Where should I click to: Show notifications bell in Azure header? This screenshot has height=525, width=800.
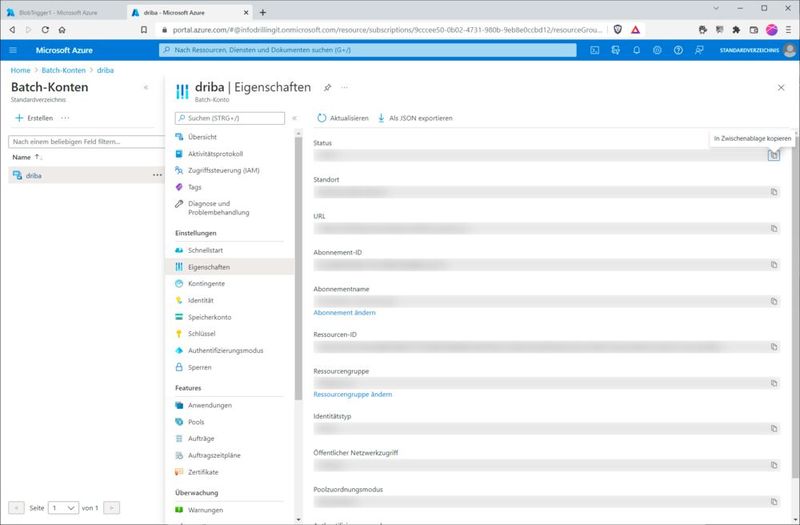point(636,50)
